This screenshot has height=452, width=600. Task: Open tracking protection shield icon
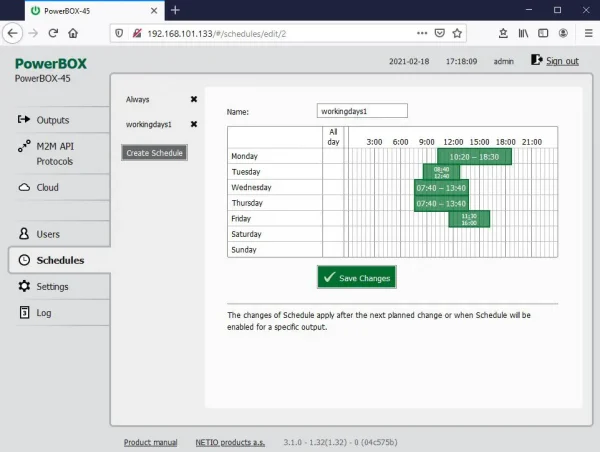(x=119, y=34)
